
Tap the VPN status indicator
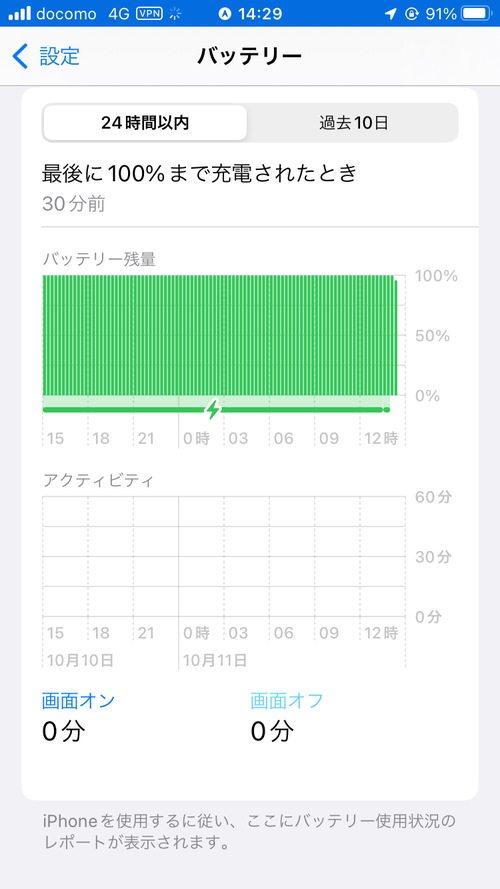(x=149, y=14)
